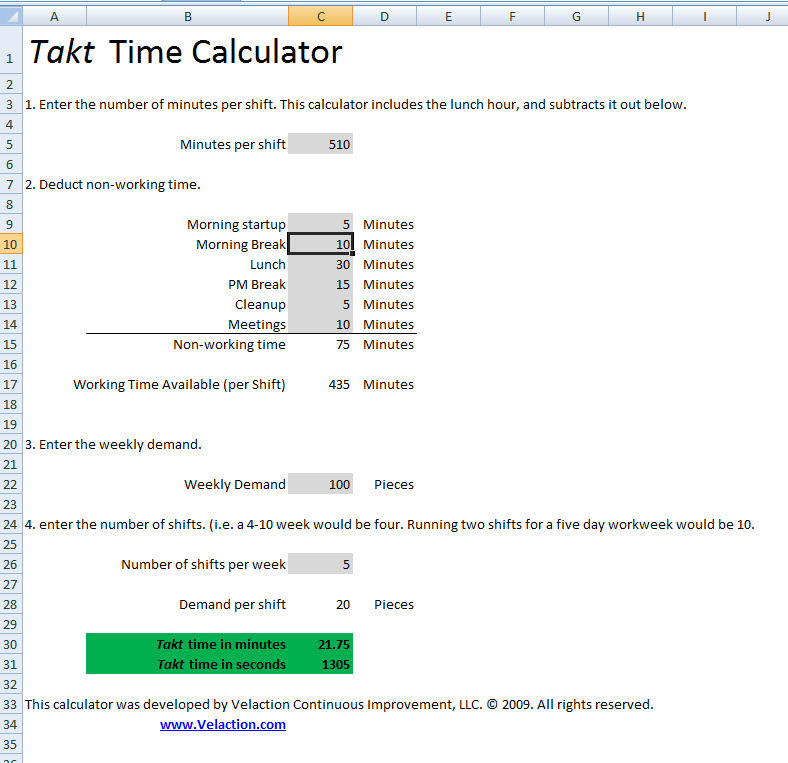
Task: Select column I header
Action: tap(705, 16)
